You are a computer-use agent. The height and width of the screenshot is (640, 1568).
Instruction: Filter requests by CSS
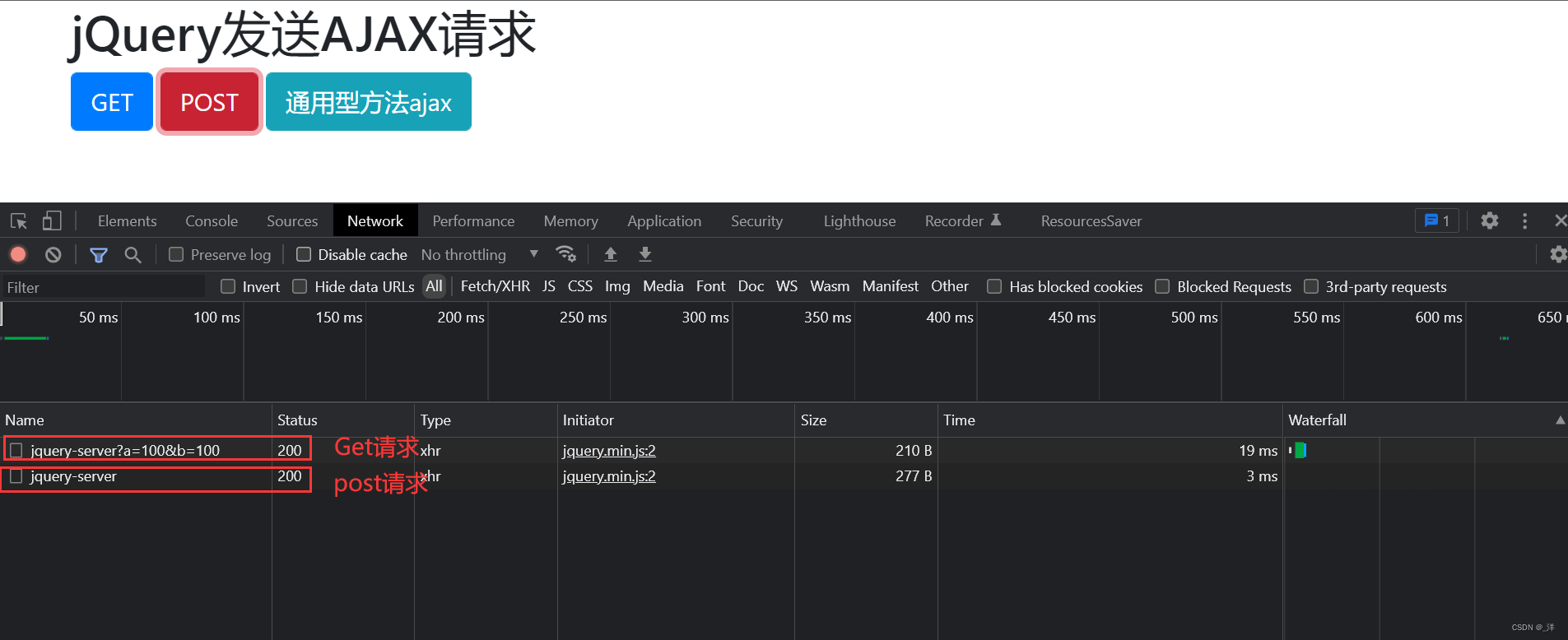click(x=580, y=286)
